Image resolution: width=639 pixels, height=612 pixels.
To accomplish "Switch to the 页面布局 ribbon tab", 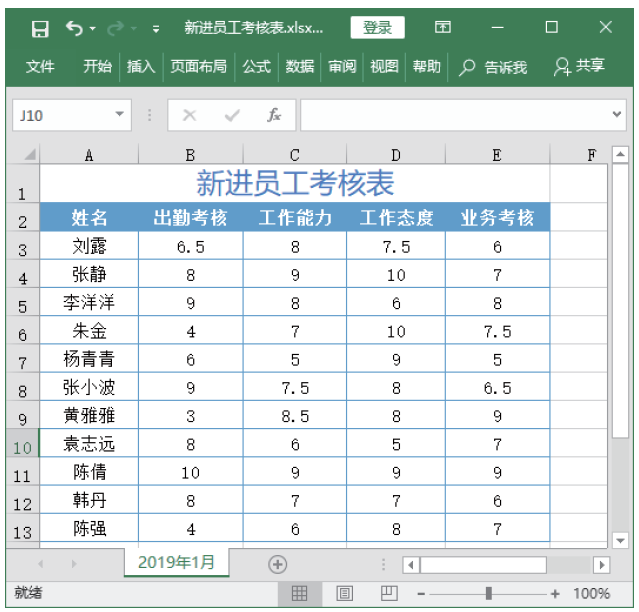I will point(198,66).
